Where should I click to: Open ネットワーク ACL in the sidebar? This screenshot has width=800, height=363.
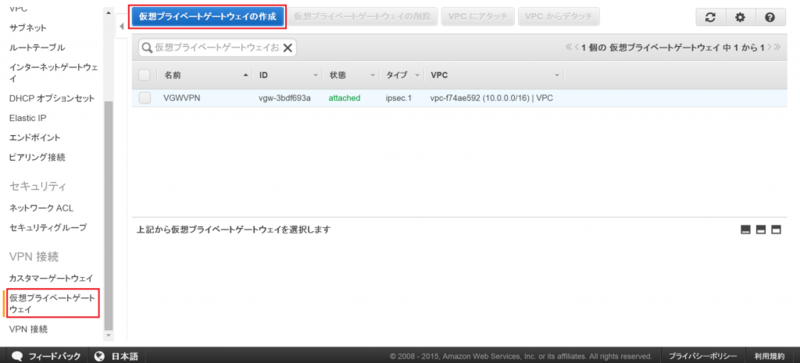coord(41,208)
